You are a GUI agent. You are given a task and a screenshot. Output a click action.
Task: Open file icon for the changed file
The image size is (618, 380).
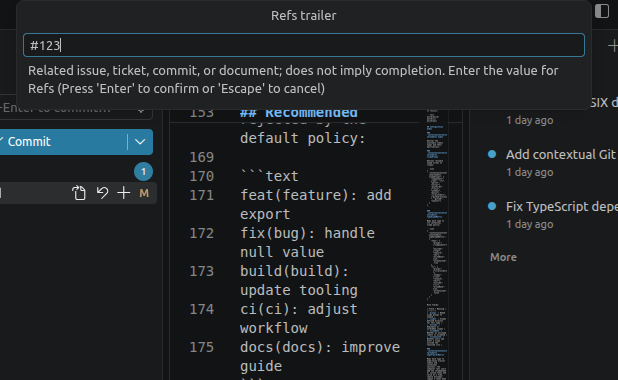(x=79, y=193)
